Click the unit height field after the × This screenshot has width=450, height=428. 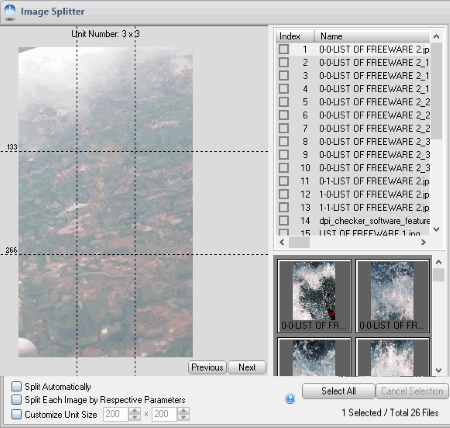pos(165,414)
